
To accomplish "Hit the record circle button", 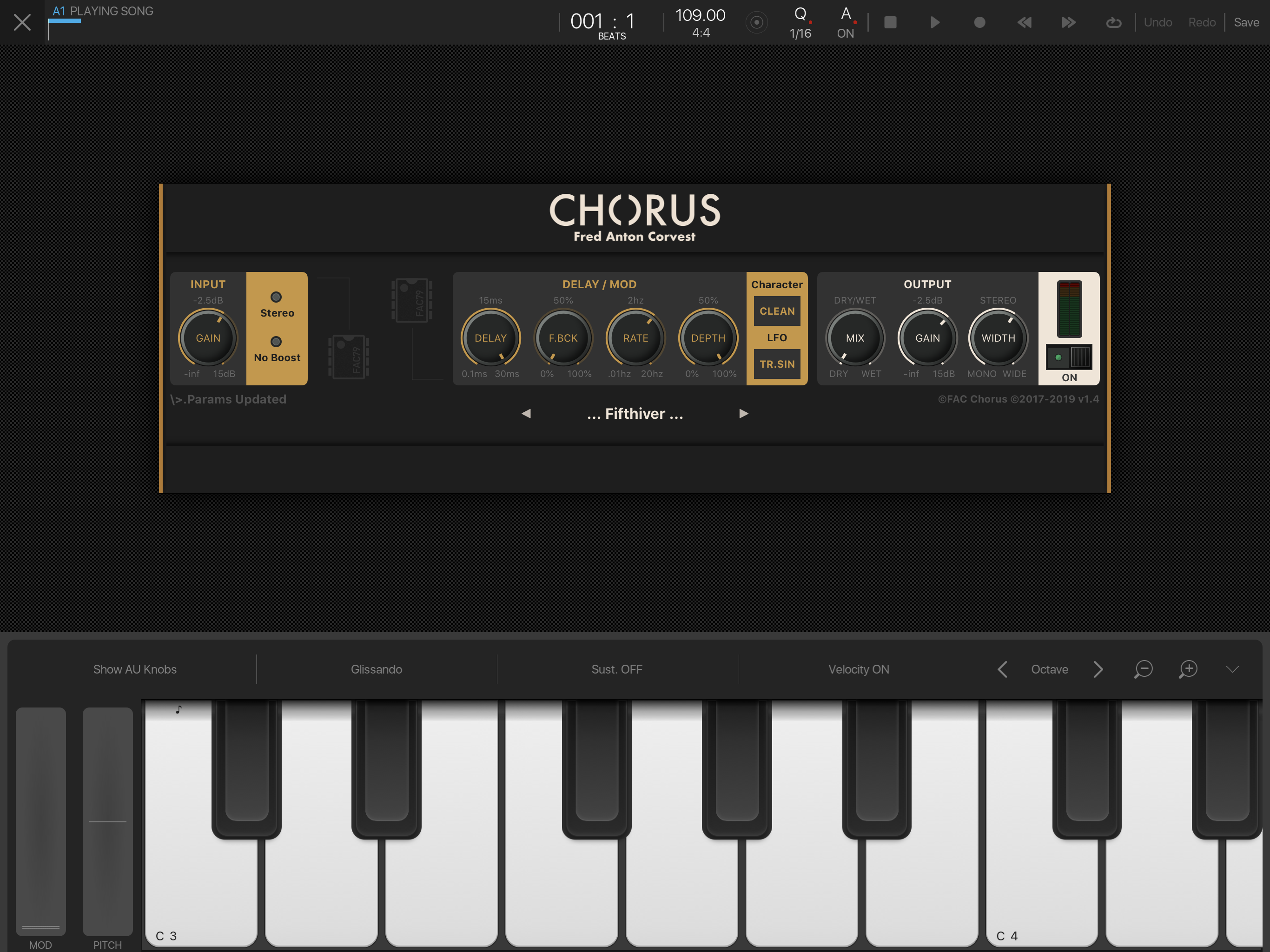I will coord(979,22).
